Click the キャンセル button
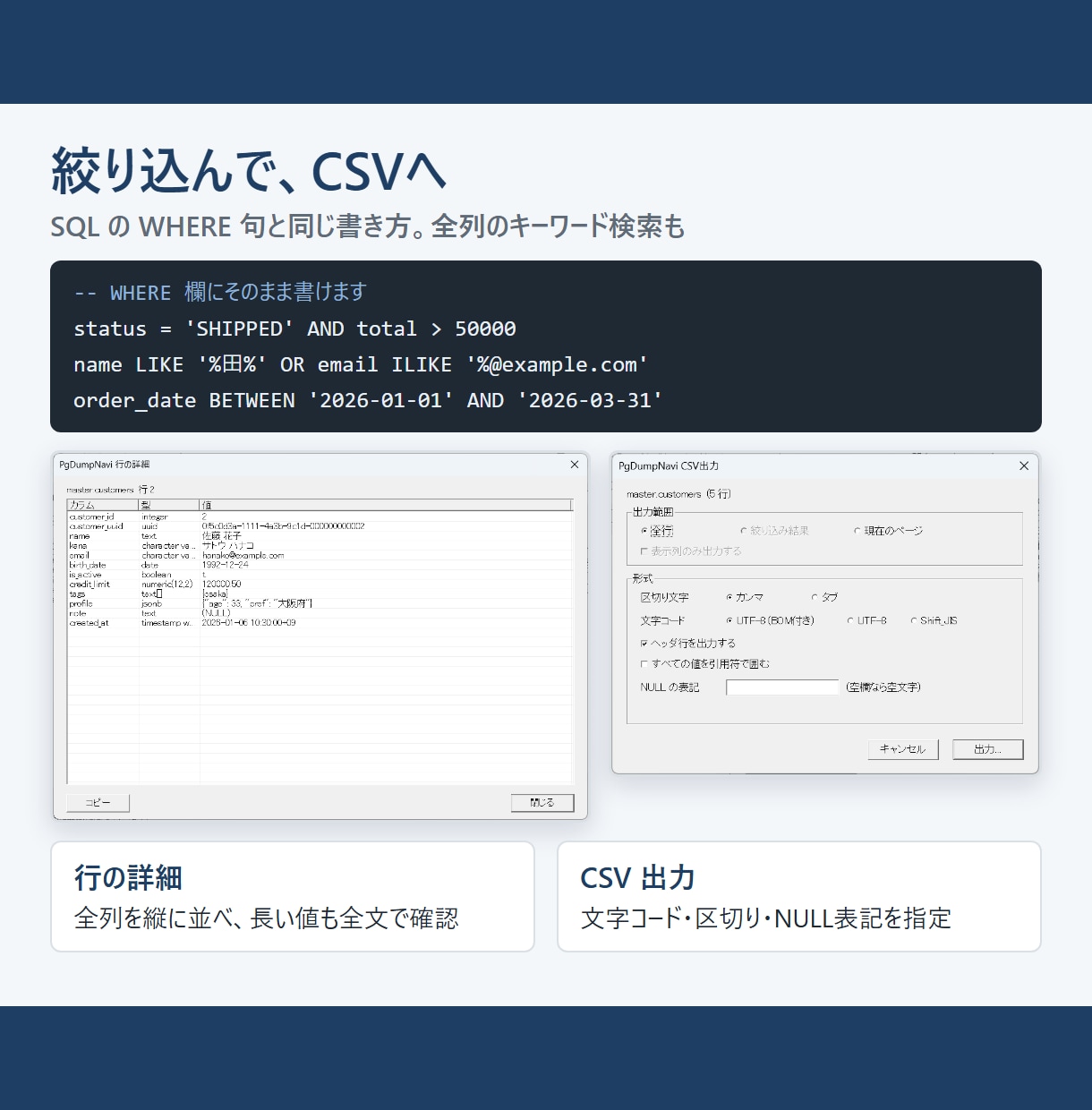Screen dimensions: 1092x1110 coord(903,749)
